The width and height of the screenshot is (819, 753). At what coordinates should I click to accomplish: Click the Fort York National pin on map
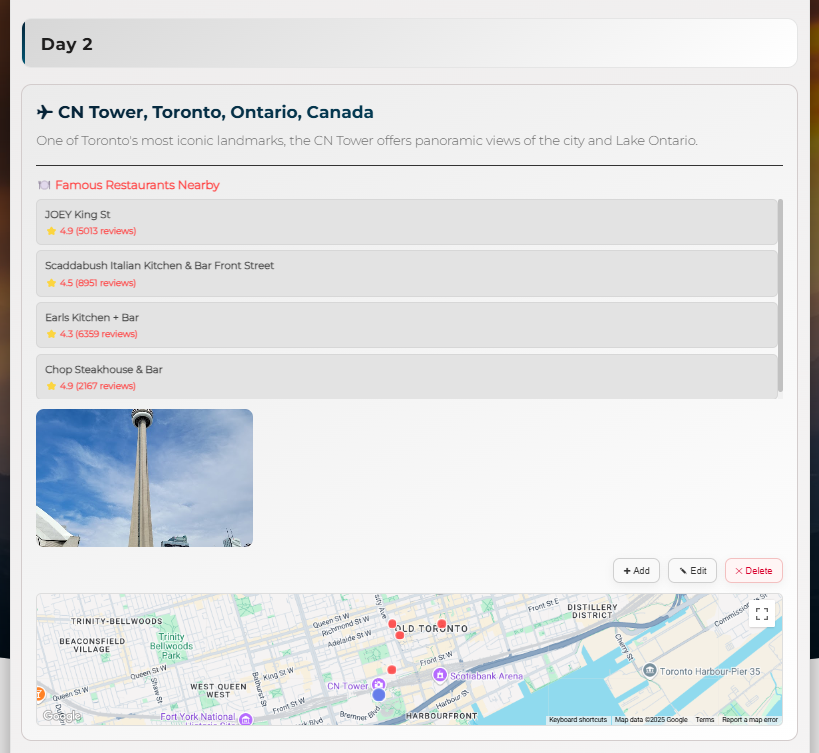245,719
